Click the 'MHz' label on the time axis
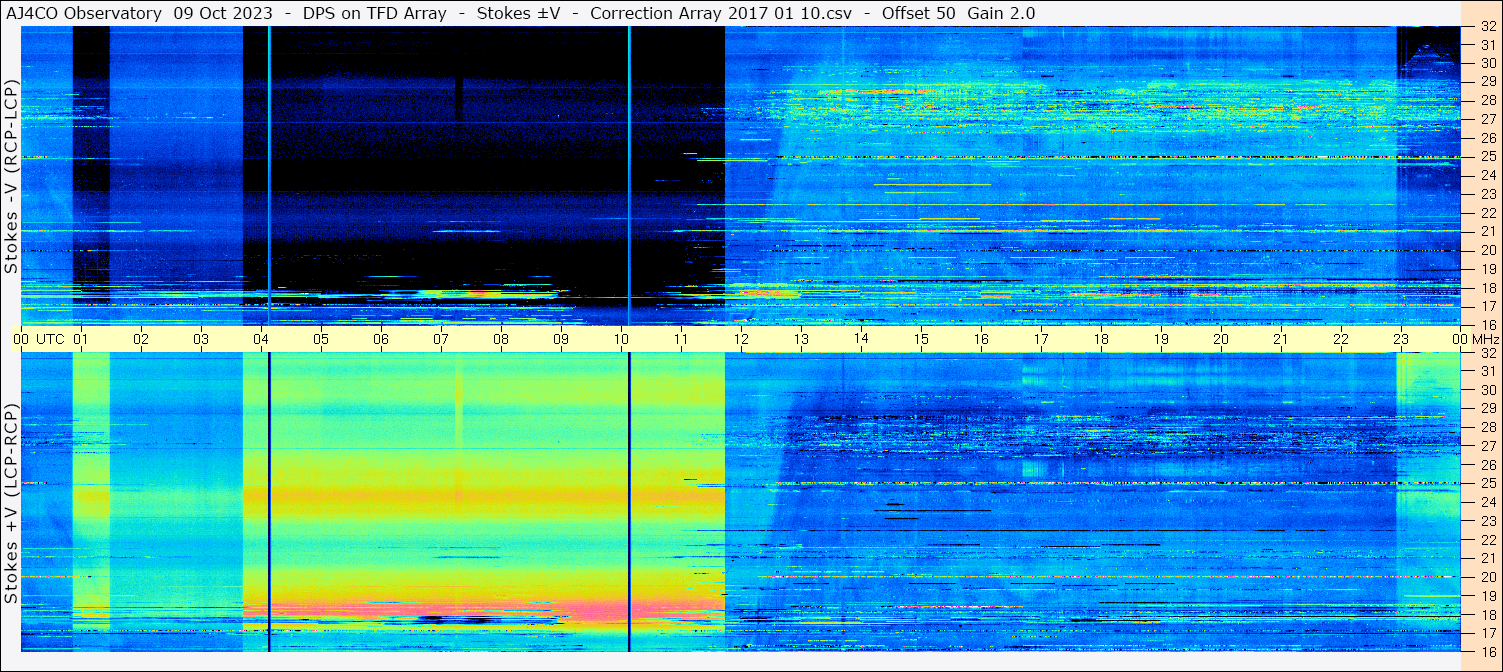The height and width of the screenshot is (672, 1503). coord(1484,339)
